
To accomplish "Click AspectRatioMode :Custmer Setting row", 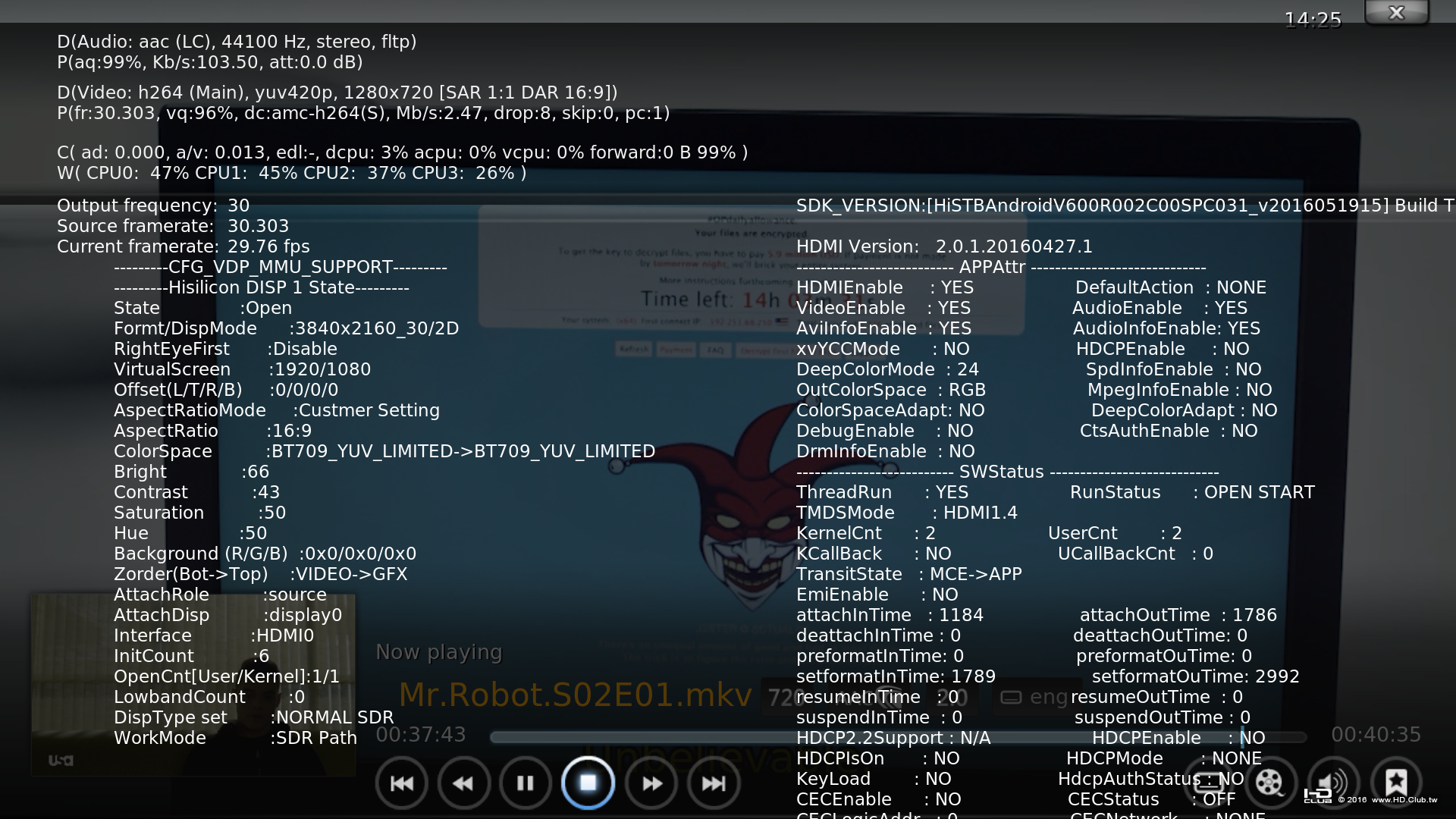I will coord(277,410).
